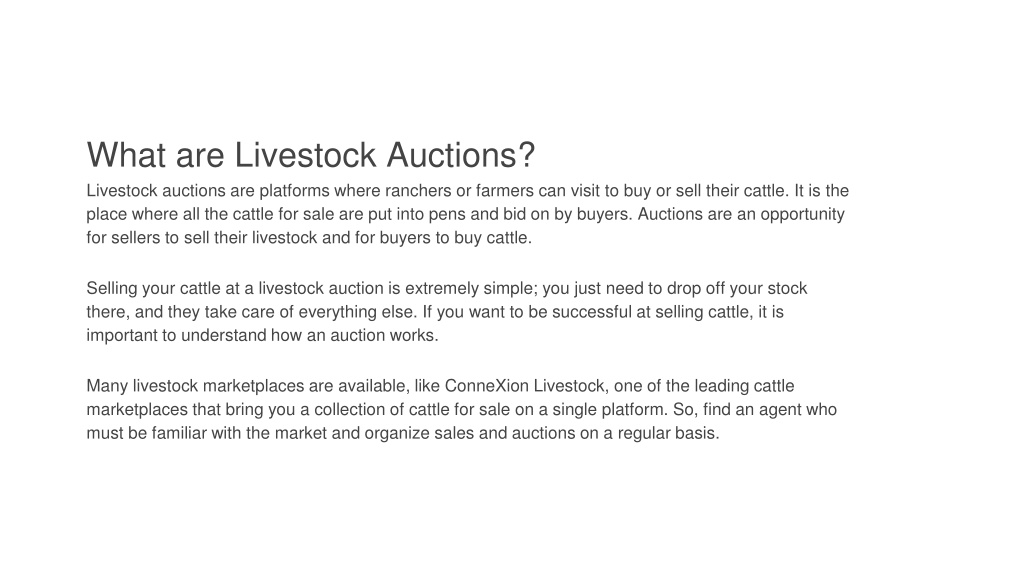Image resolution: width=1024 pixels, height=576 pixels.
Task: Click the heading What are Livestock Auctions?
Action: pos(311,155)
